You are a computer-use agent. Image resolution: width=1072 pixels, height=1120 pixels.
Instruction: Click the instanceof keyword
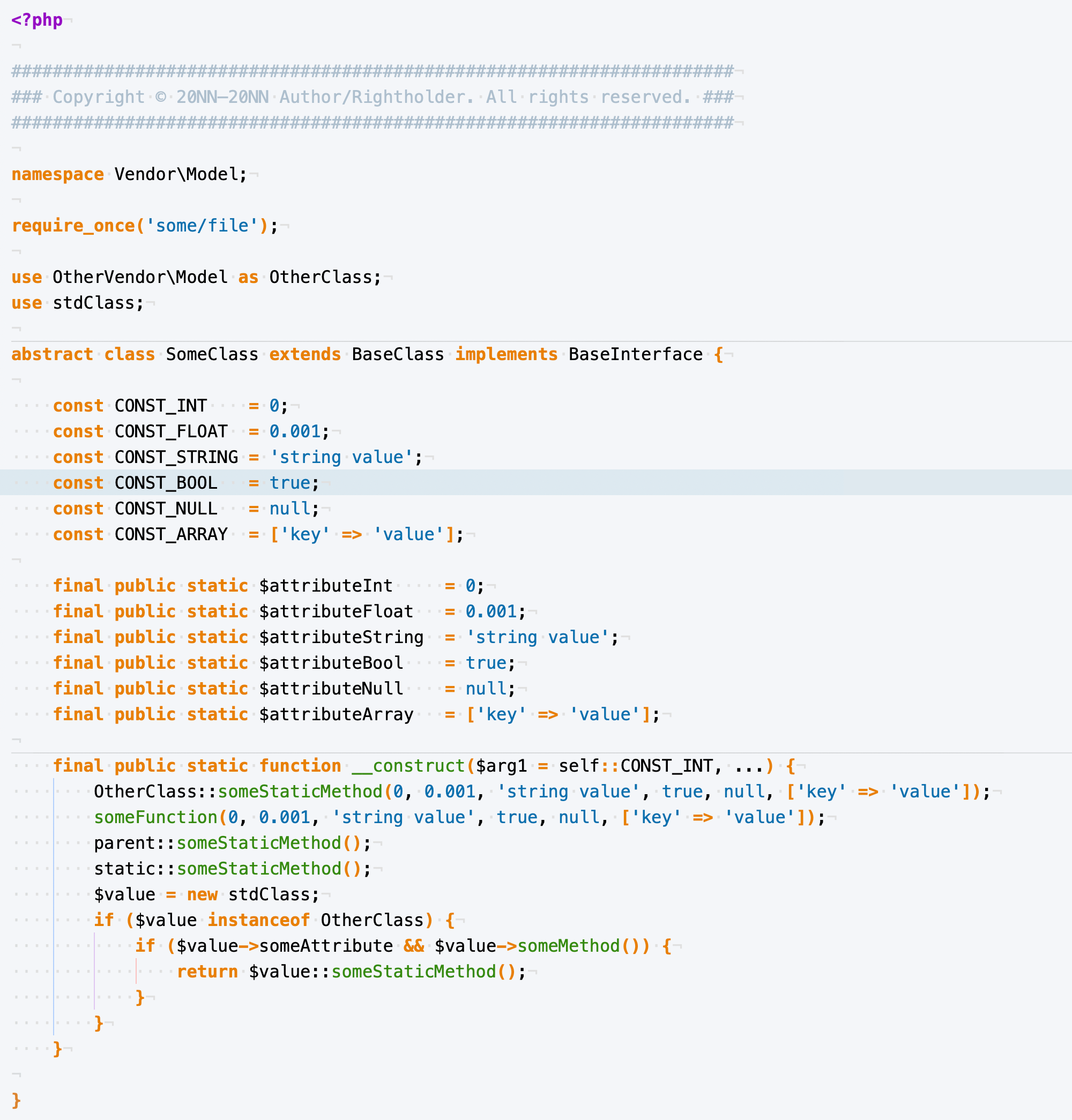click(x=258, y=920)
